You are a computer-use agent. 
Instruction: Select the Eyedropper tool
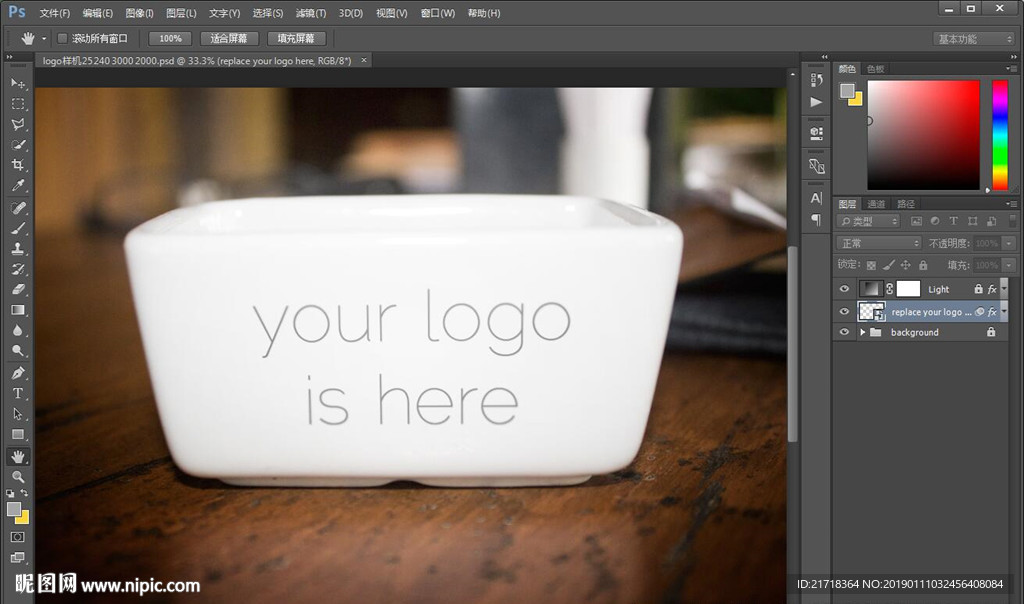click(x=18, y=186)
